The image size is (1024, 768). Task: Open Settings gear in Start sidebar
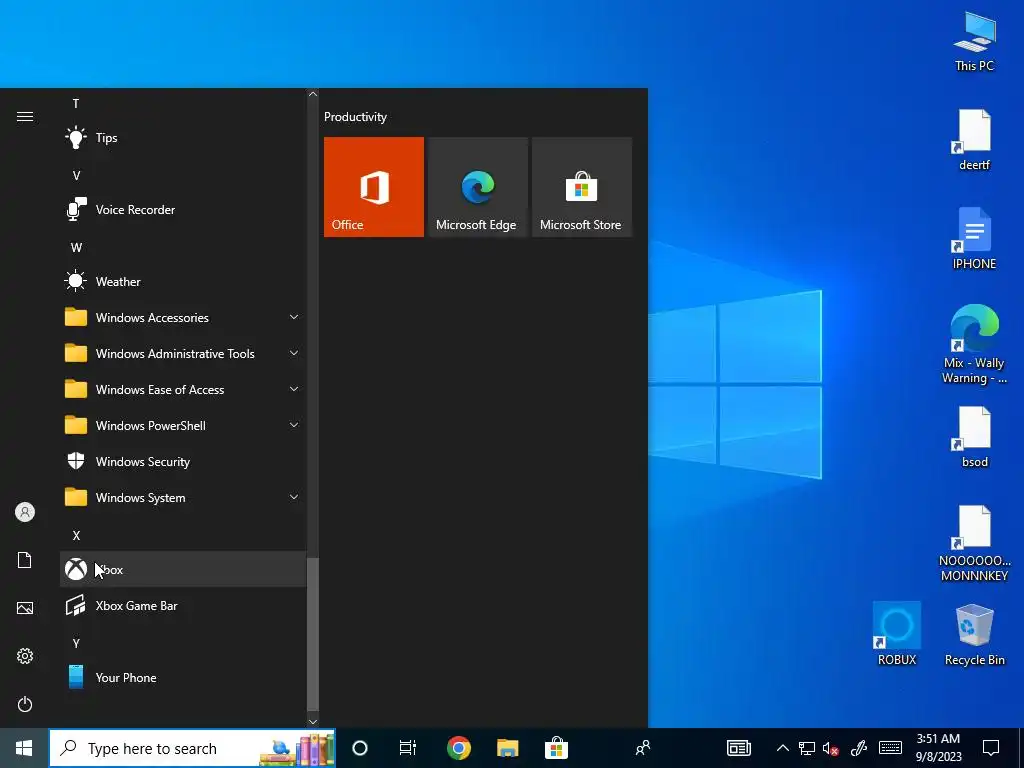[x=25, y=656]
